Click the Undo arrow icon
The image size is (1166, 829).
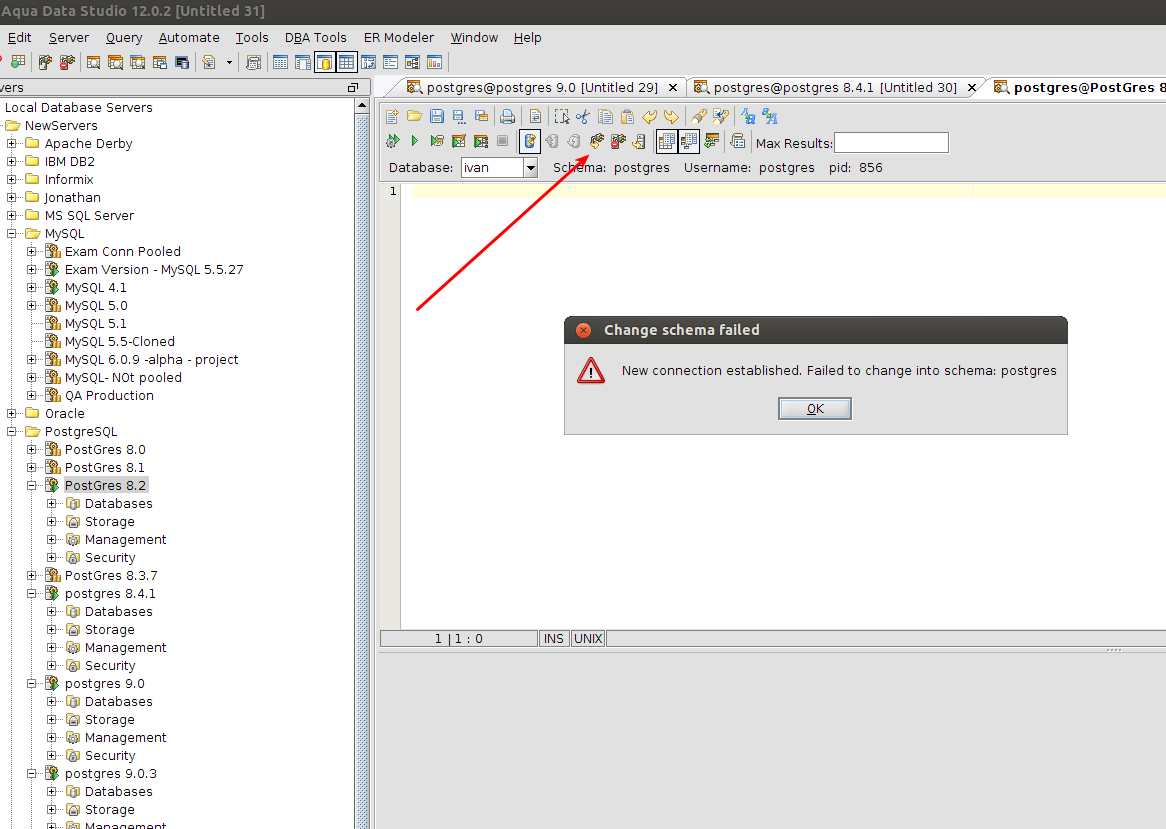649,116
